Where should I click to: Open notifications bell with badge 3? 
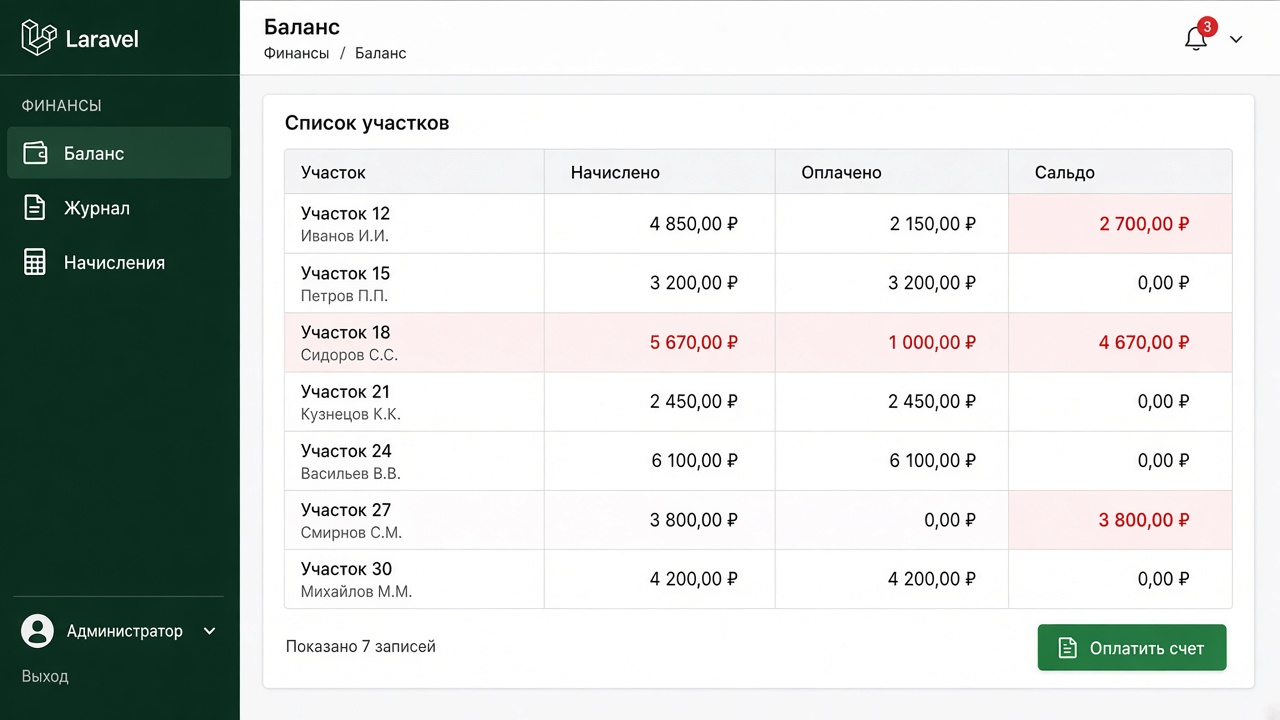(x=1198, y=36)
